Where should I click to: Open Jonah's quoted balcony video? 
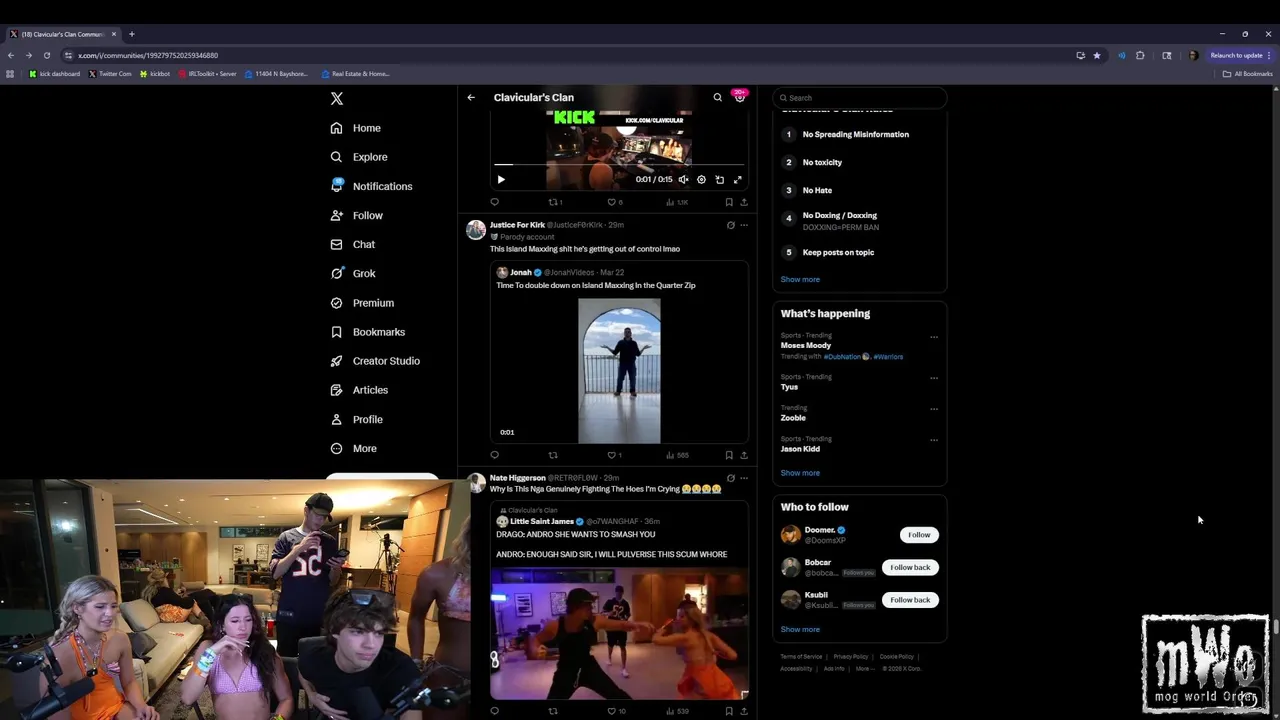click(x=619, y=370)
